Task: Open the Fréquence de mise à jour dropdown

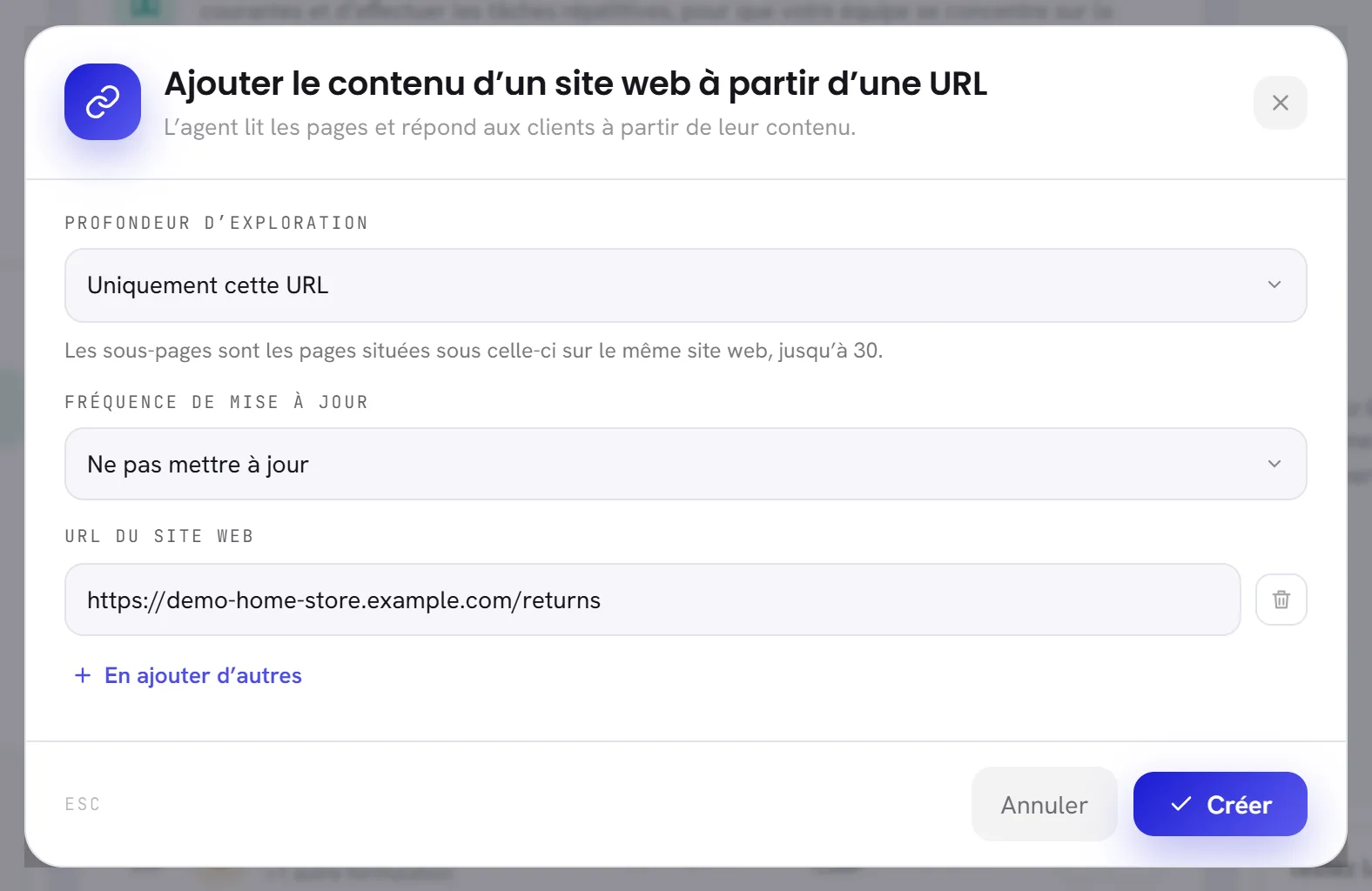Action: pos(685,464)
